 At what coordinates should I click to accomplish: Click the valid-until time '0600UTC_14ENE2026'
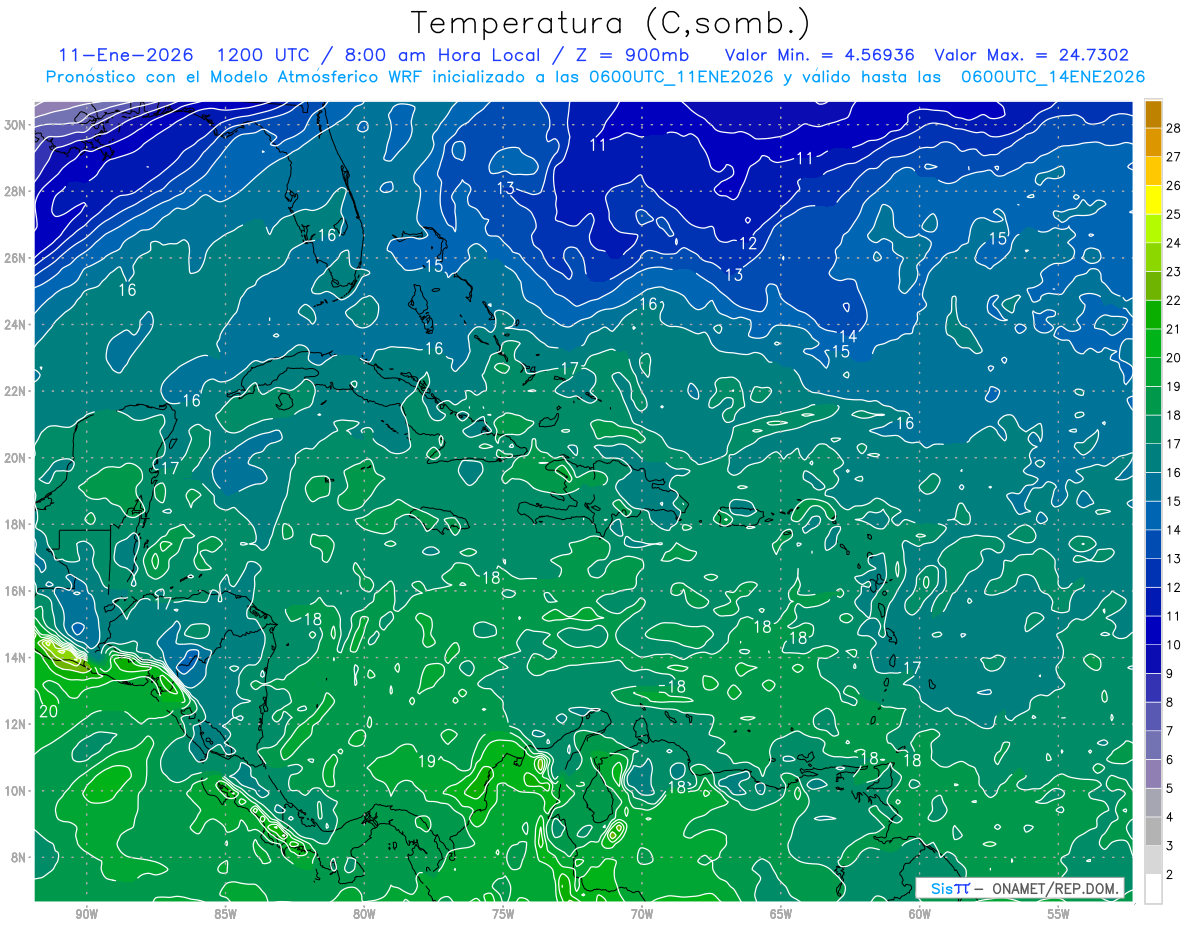(1053, 77)
